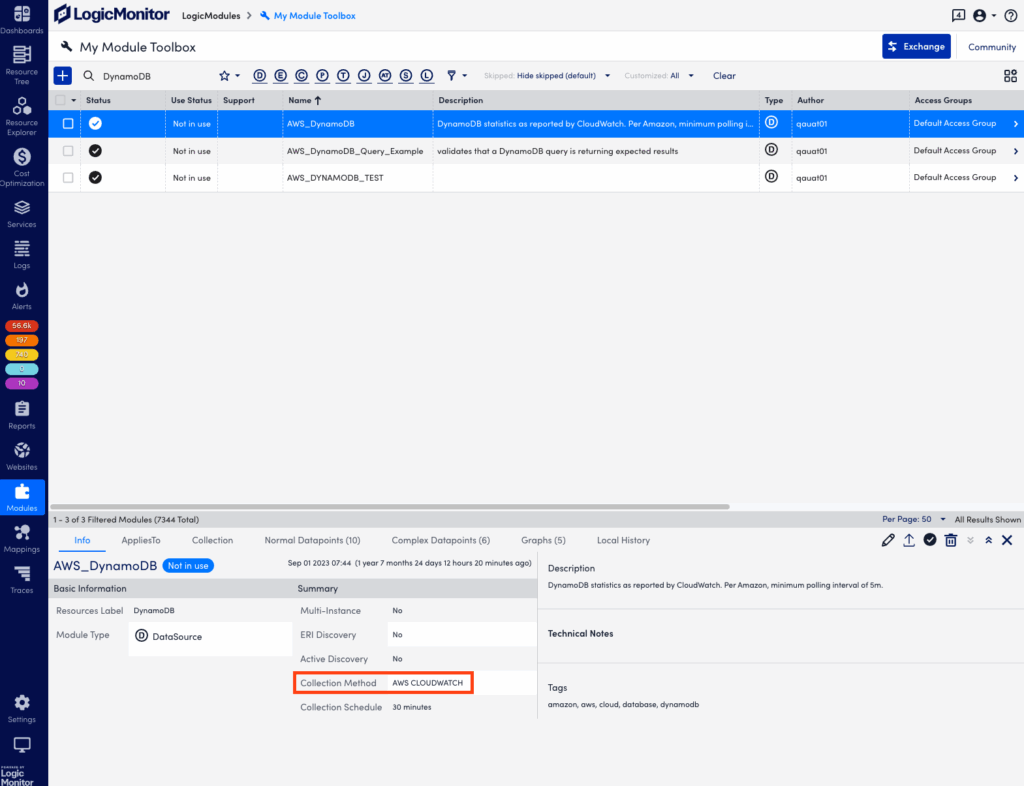Screen dimensions: 1024x786
Task: Filter by JobMonitor type J icon
Action: 364,76
